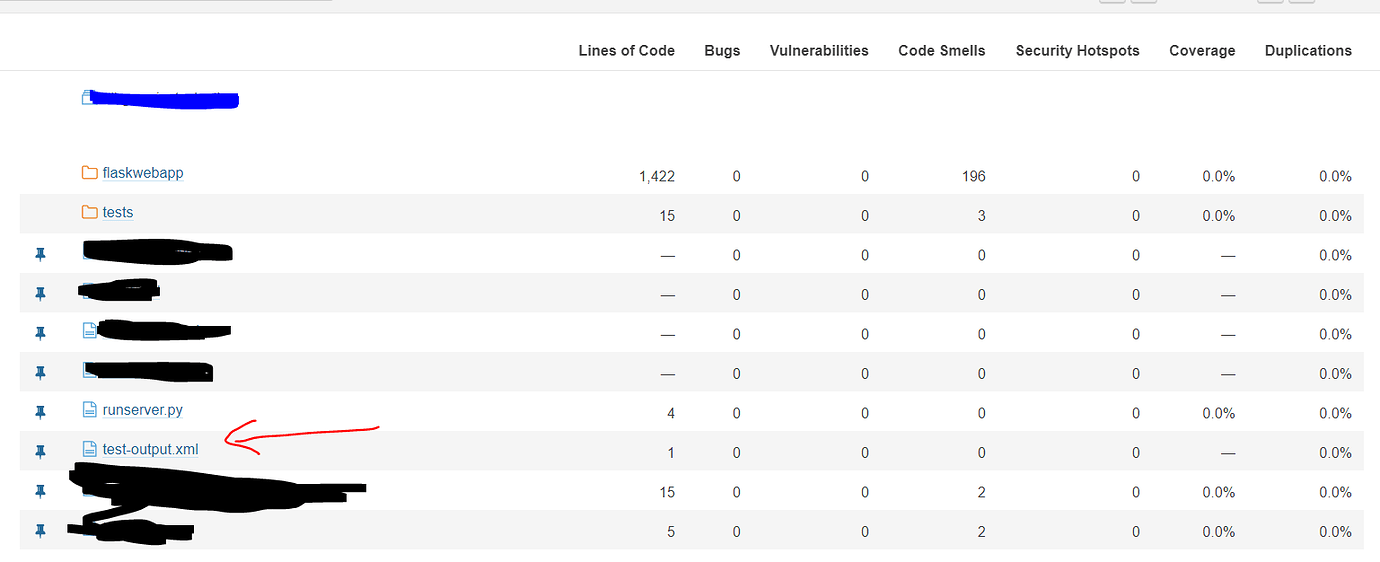Click the tests folder icon

[90, 212]
